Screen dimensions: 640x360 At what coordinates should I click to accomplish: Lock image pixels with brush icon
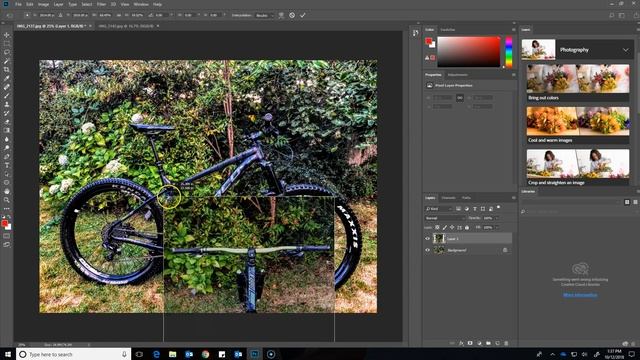tap(444, 227)
